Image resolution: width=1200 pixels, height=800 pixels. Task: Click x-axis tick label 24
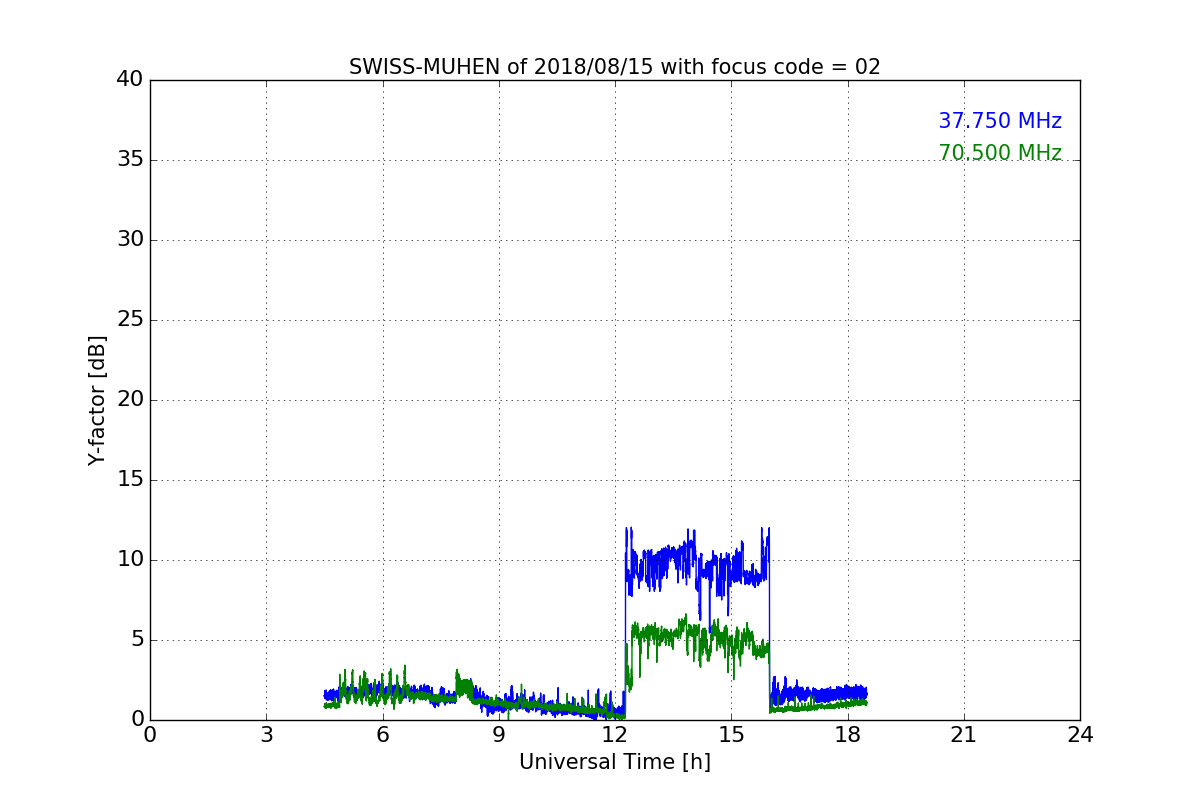[x=1080, y=735]
